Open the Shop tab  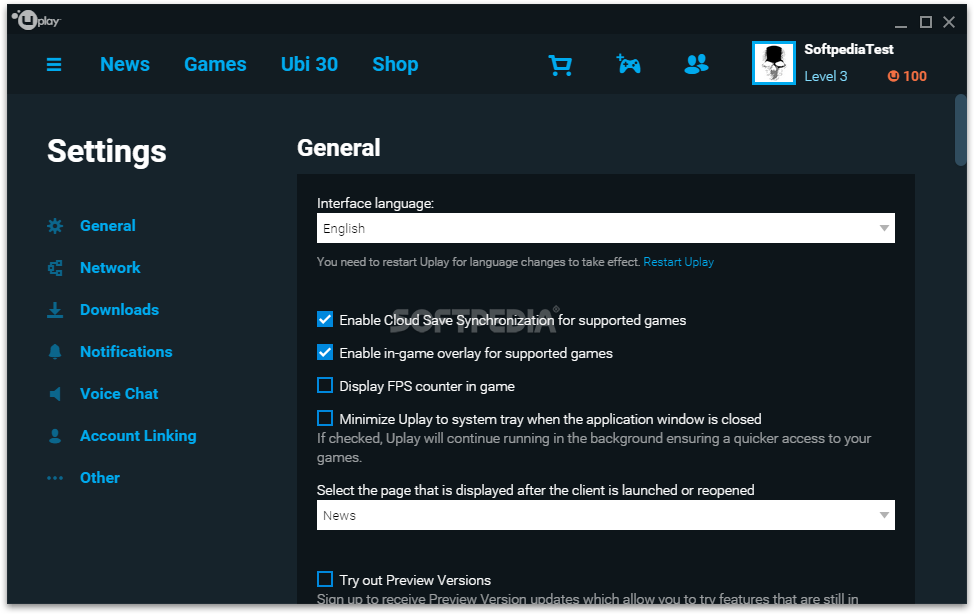click(x=395, y=65)
